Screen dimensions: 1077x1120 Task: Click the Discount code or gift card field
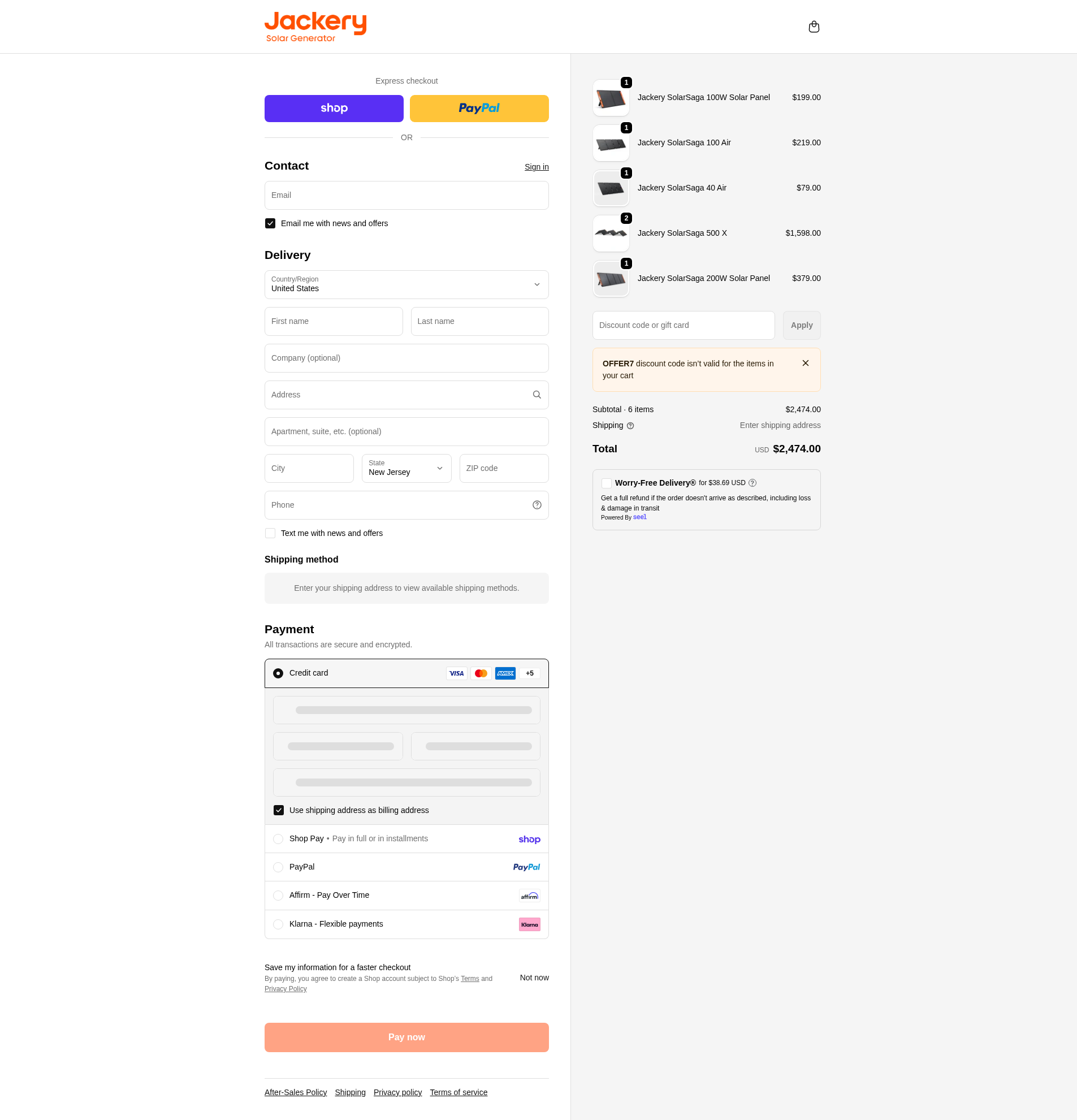[683, 325]
